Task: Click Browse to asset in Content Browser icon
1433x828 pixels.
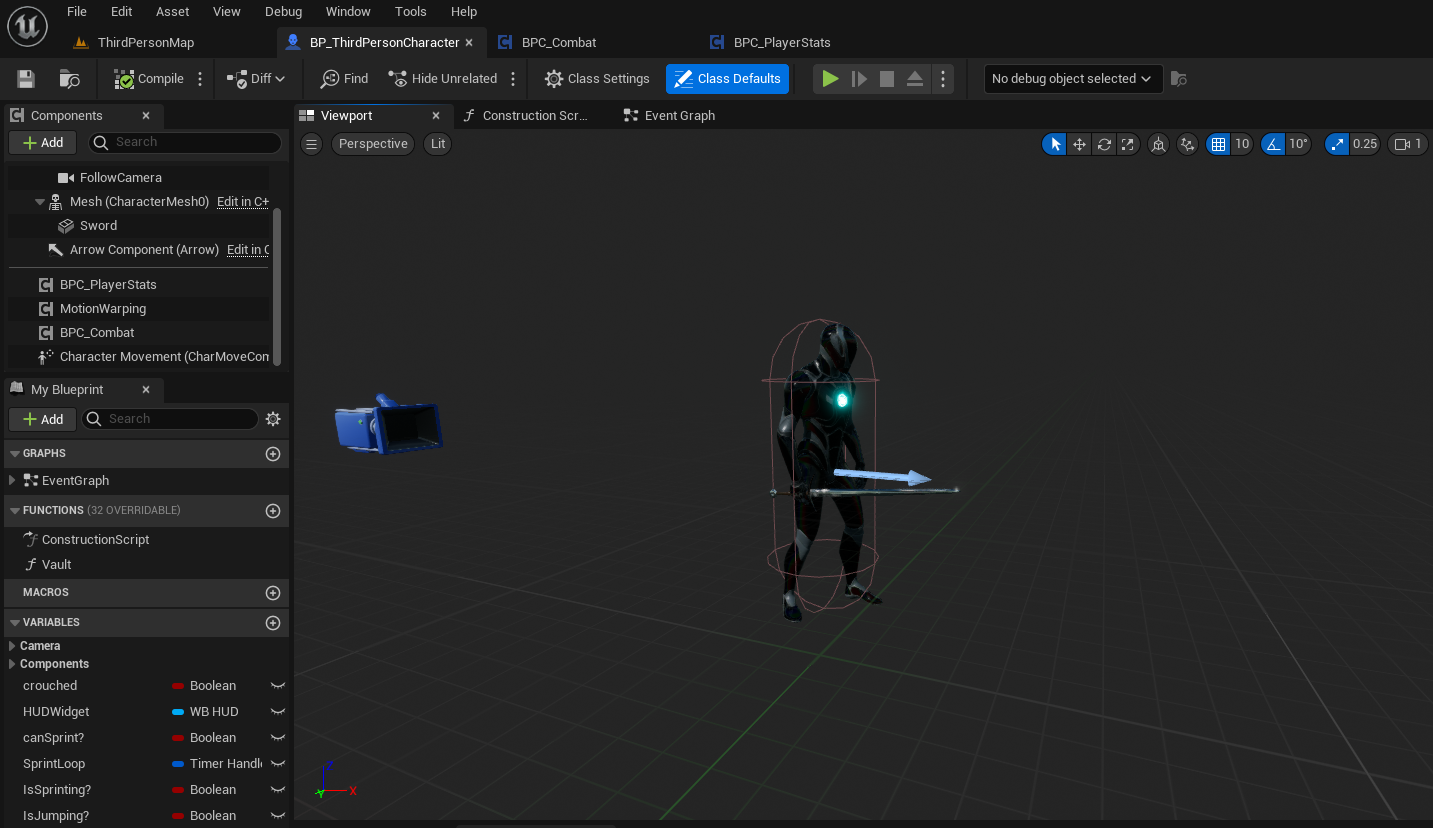Action: pos(70,79)
